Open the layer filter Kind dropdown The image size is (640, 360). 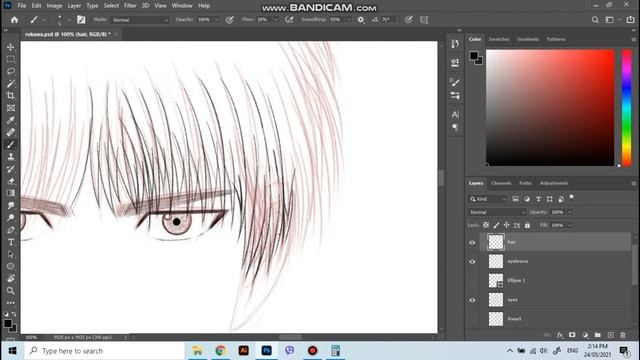point(487,199)
